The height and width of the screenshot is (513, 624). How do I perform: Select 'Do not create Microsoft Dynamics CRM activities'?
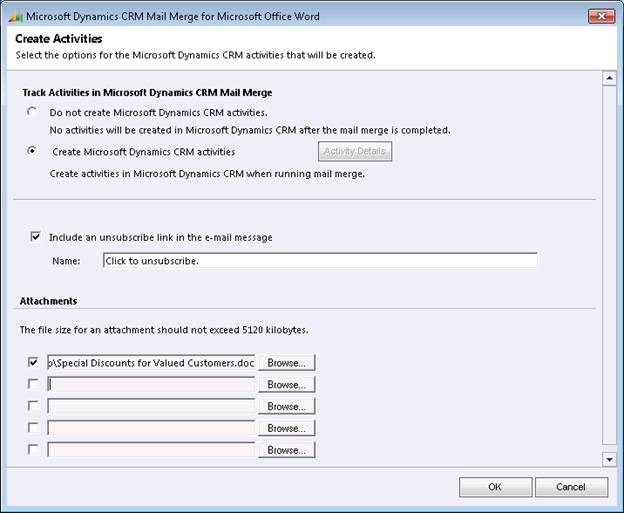(x=32, y=112)
